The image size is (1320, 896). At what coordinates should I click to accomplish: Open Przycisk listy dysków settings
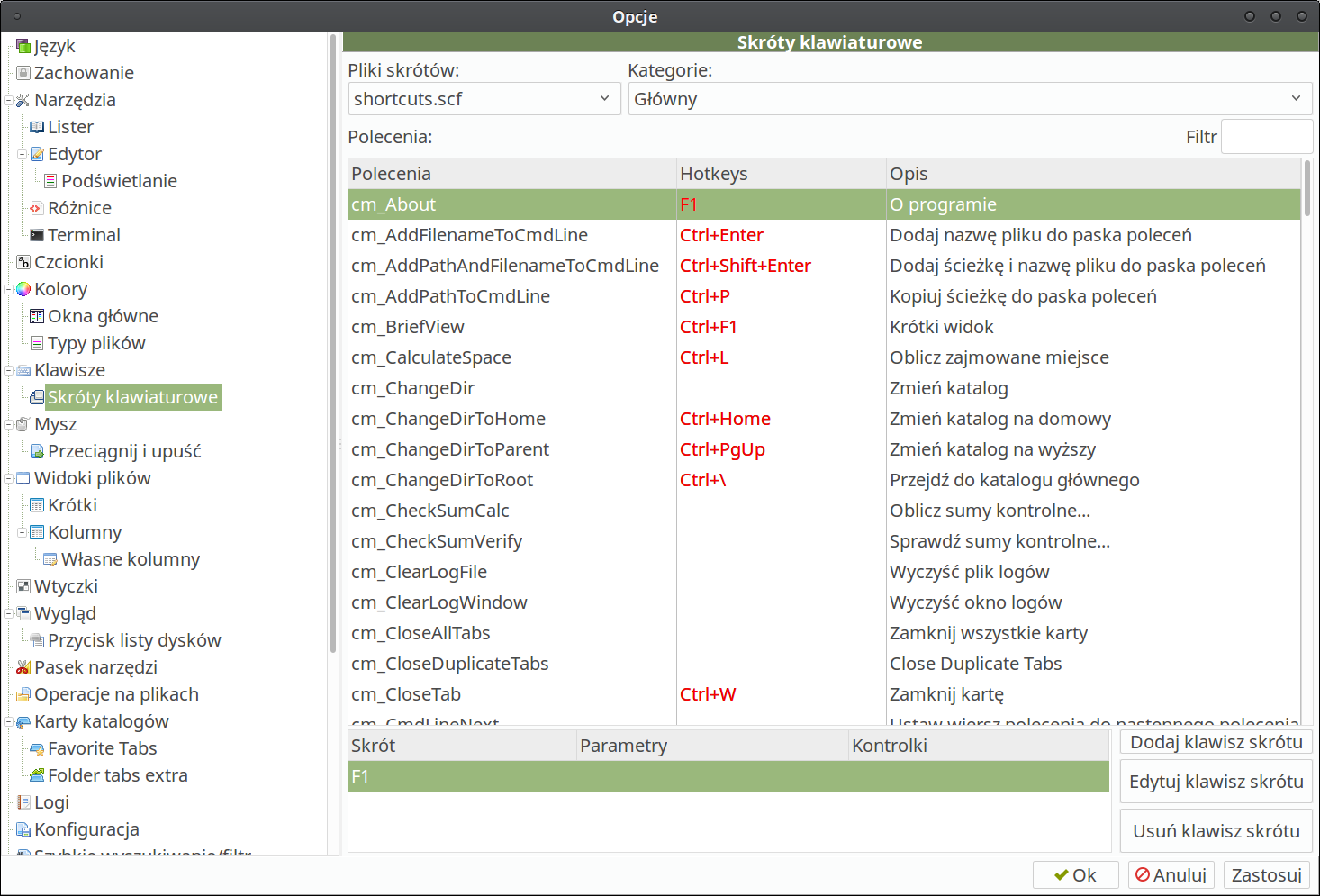pyautogui.click(x=134, y=640)
